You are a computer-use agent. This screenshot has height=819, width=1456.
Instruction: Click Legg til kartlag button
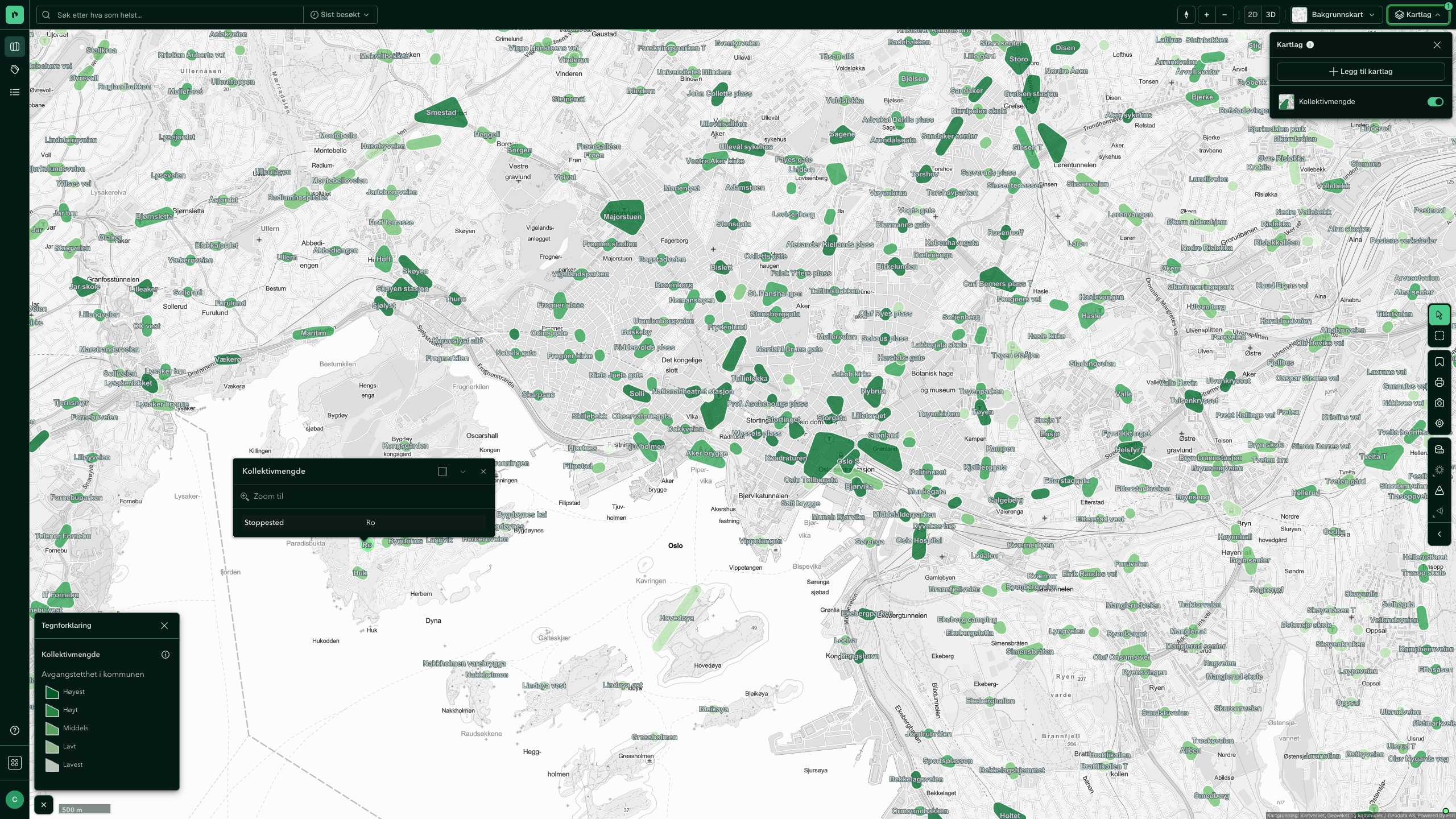[1360, 72]
